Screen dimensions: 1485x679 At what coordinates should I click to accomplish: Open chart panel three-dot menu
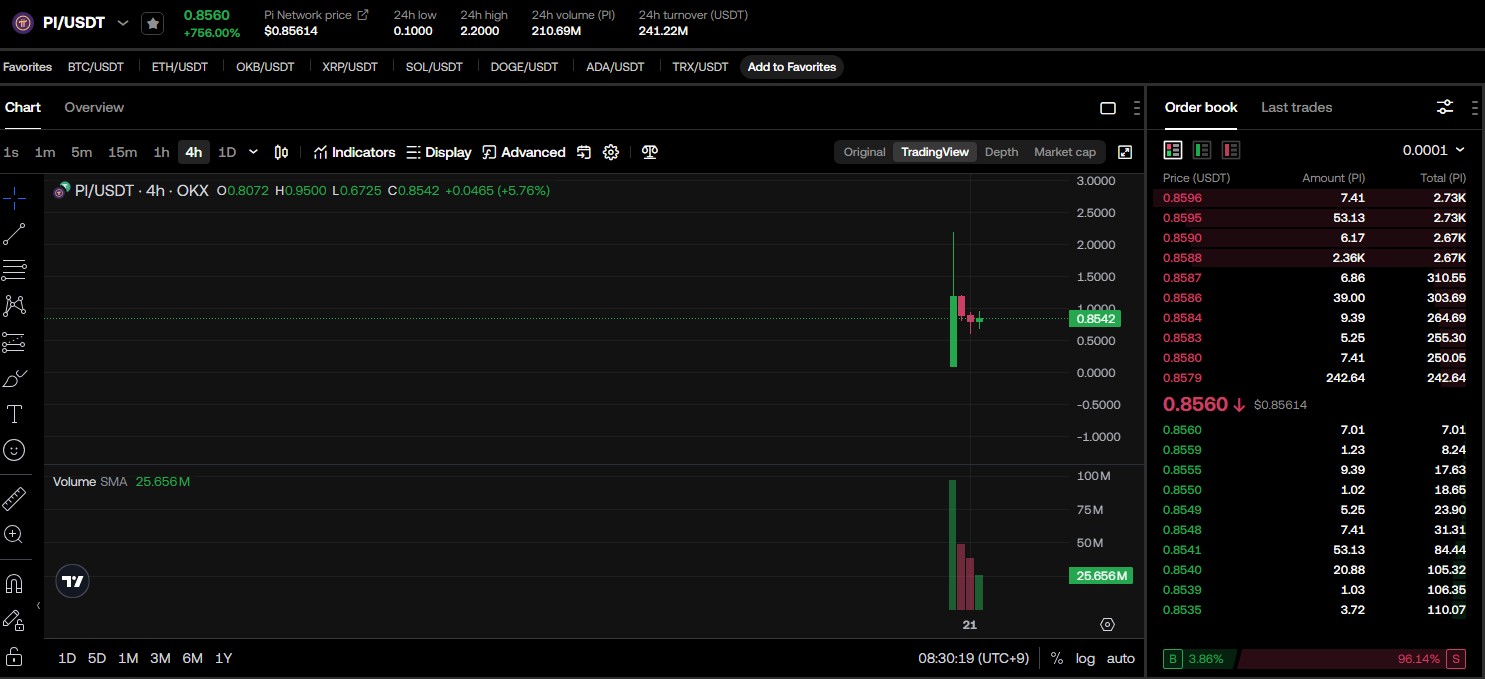[1136, 108]
